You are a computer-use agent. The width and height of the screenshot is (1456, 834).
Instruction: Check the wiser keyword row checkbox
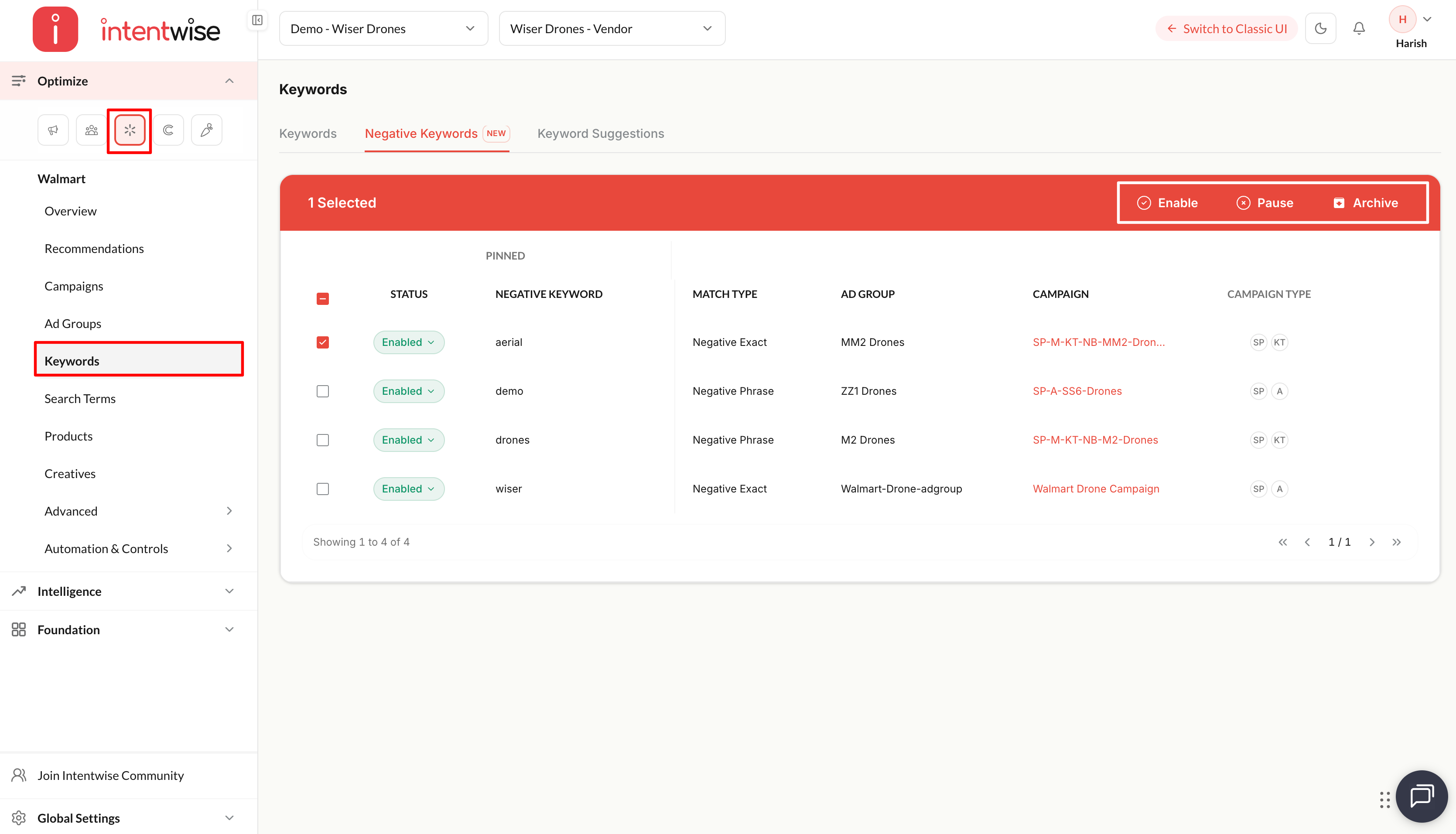click(x=323, y=489)
